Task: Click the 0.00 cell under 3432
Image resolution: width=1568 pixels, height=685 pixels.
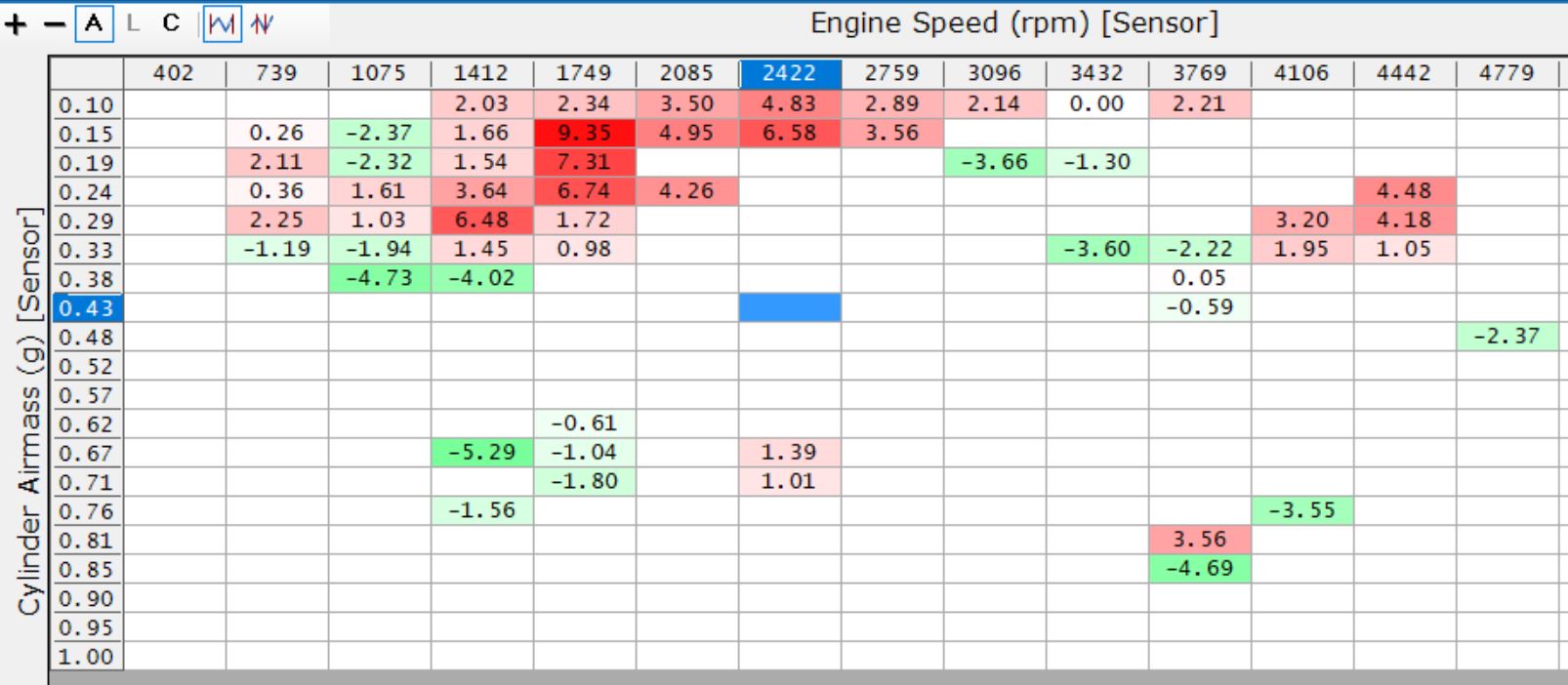Action: [x=1097, y=104]
